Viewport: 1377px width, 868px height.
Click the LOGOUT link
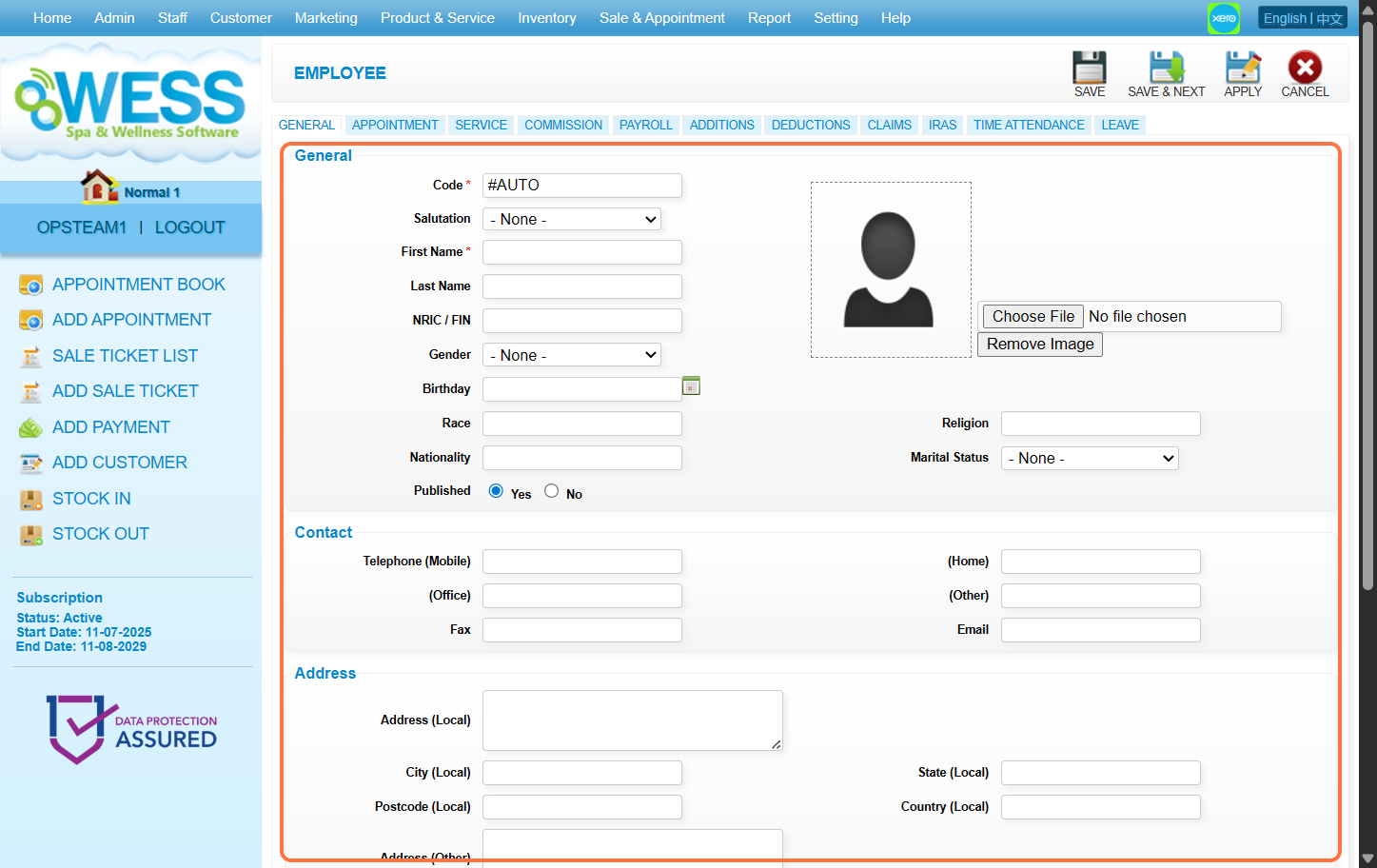tap(189, 227)
